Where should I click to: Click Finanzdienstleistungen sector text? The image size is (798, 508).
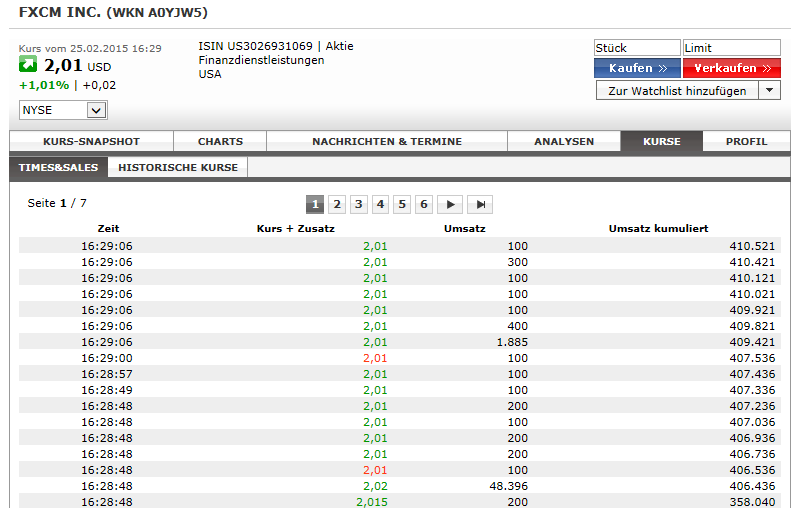point(261,60)
